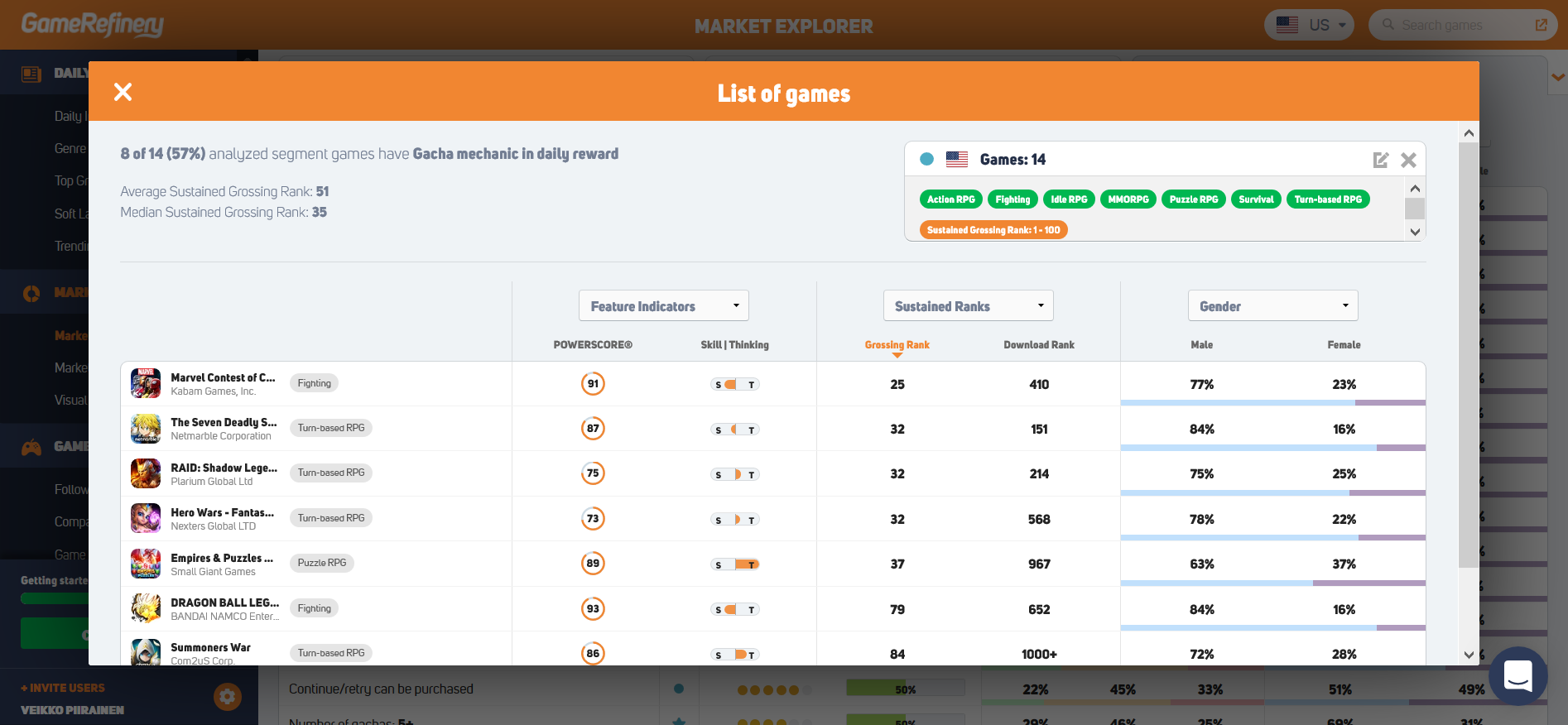Open DRAGON BALL LEGENDS game icon
This screenshot has height=725, width=1568.
pos(146,608)
